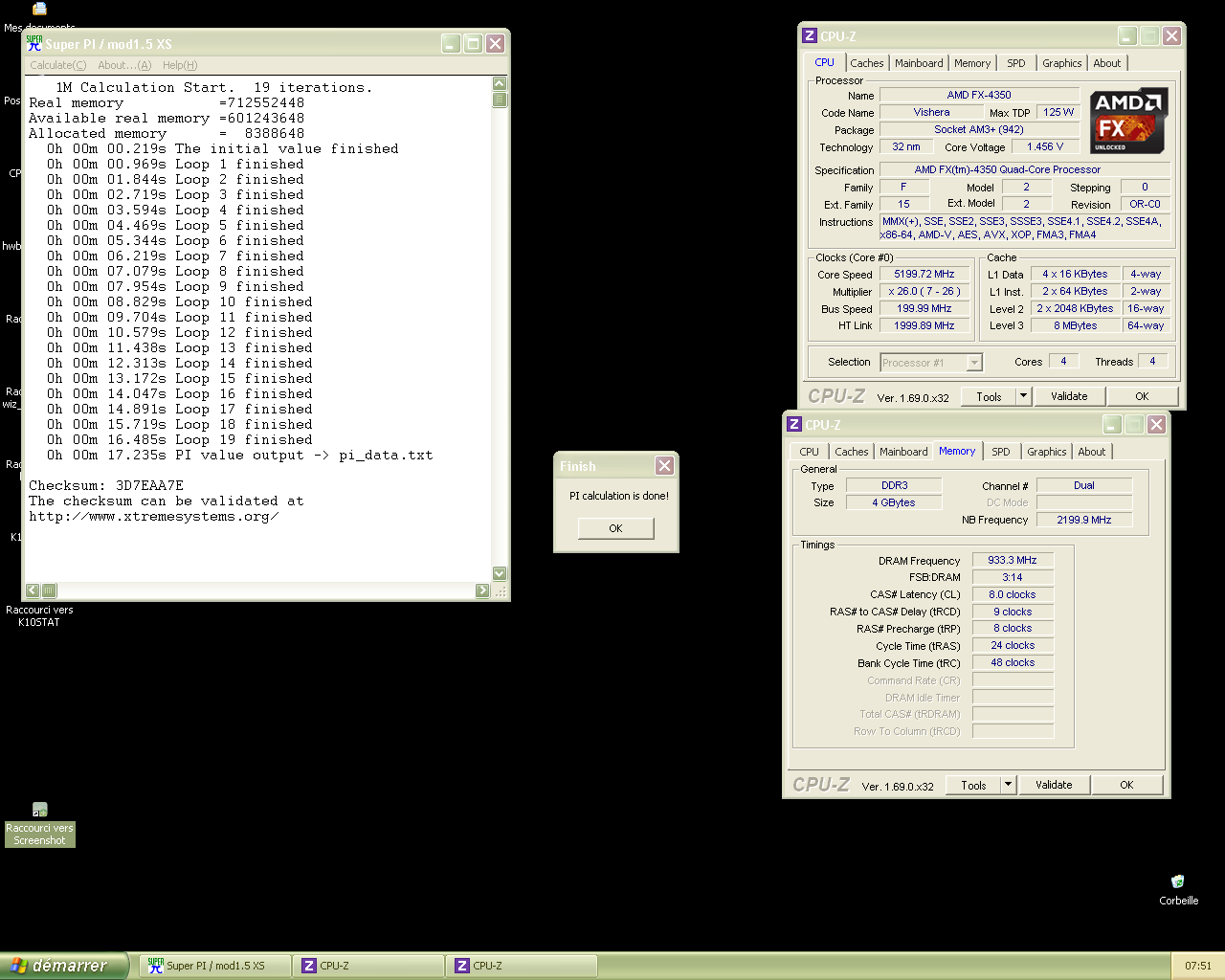The height and width of the screenshot is (980, 1225).
Task: Expand Tools dropdown arrow in lower CPU-Z
Action: coord(1008,785)
